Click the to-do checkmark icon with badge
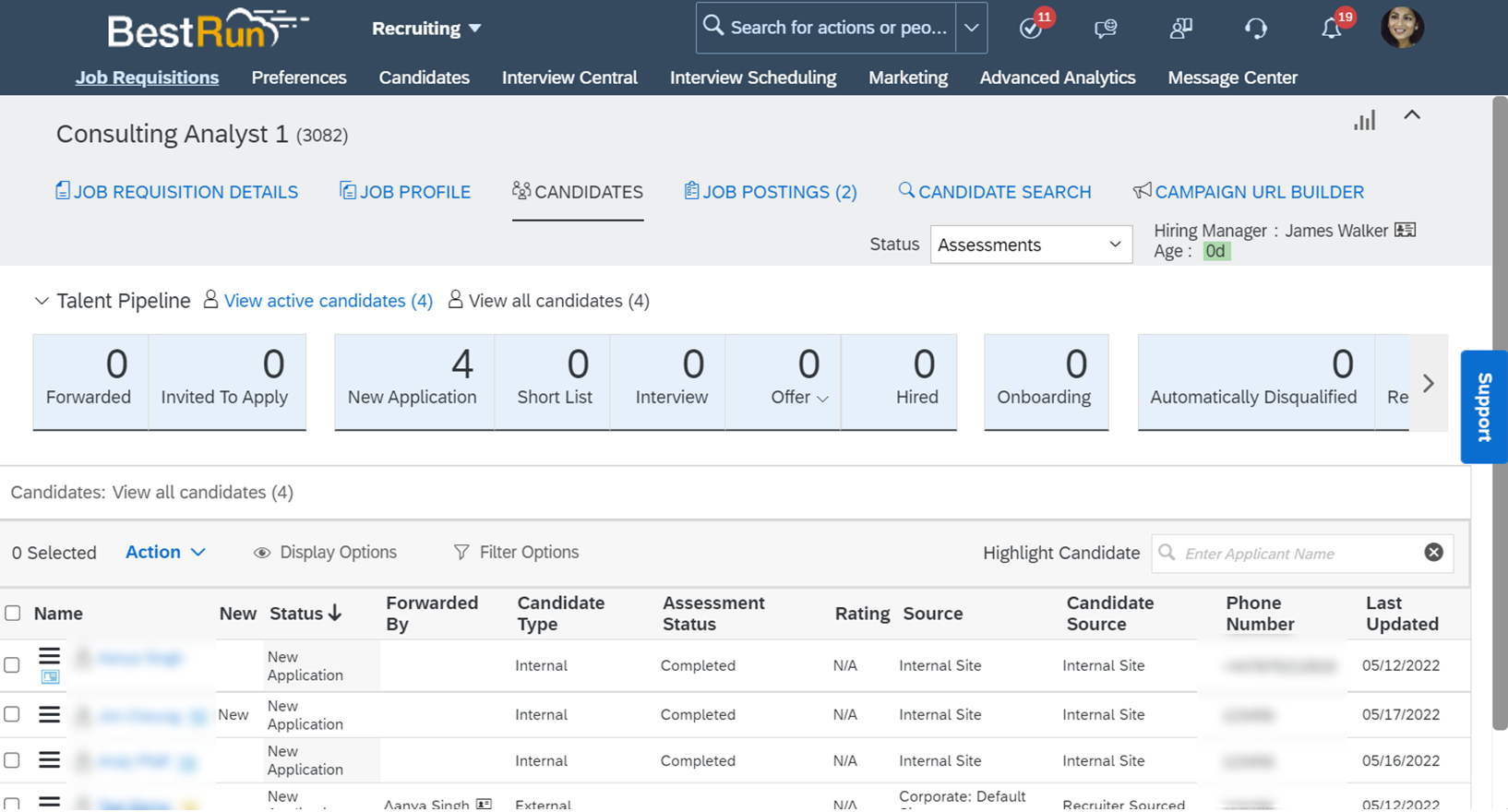 (1031, 29)
